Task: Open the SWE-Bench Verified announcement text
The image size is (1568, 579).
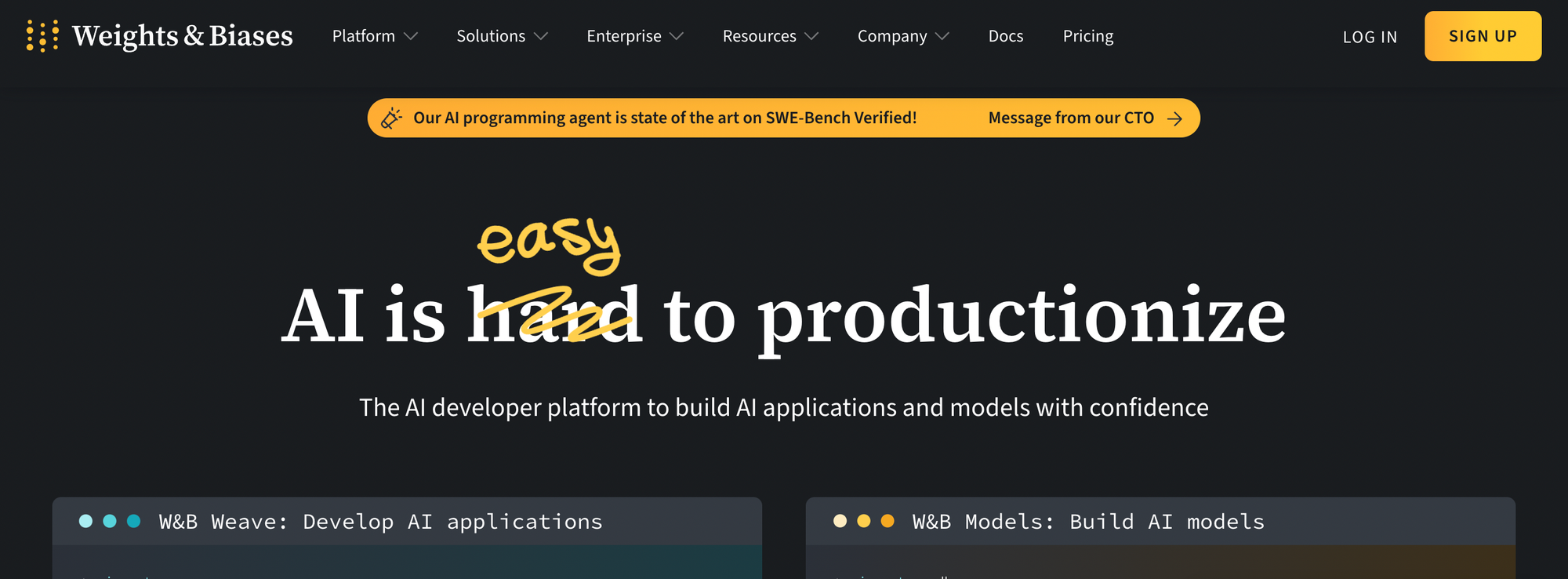Action: click(x=665, y=118)
